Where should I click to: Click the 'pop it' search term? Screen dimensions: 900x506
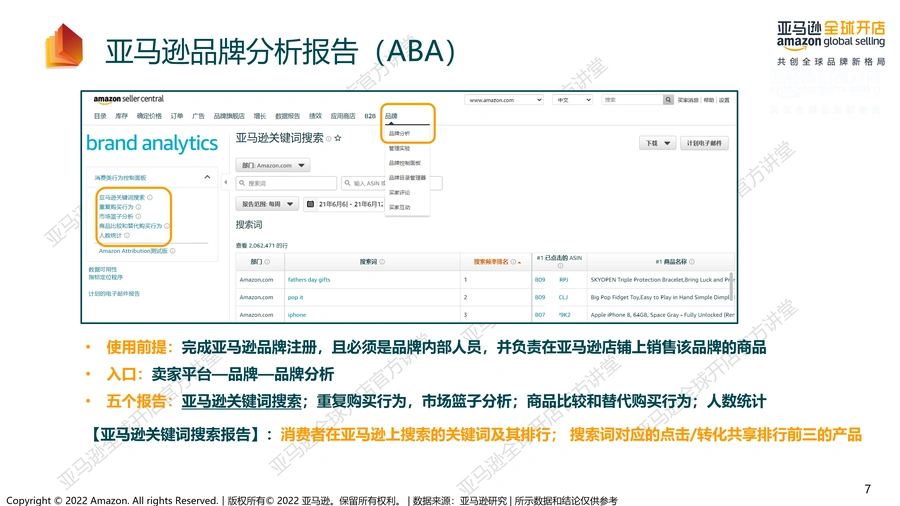click(x=296, y=298)
